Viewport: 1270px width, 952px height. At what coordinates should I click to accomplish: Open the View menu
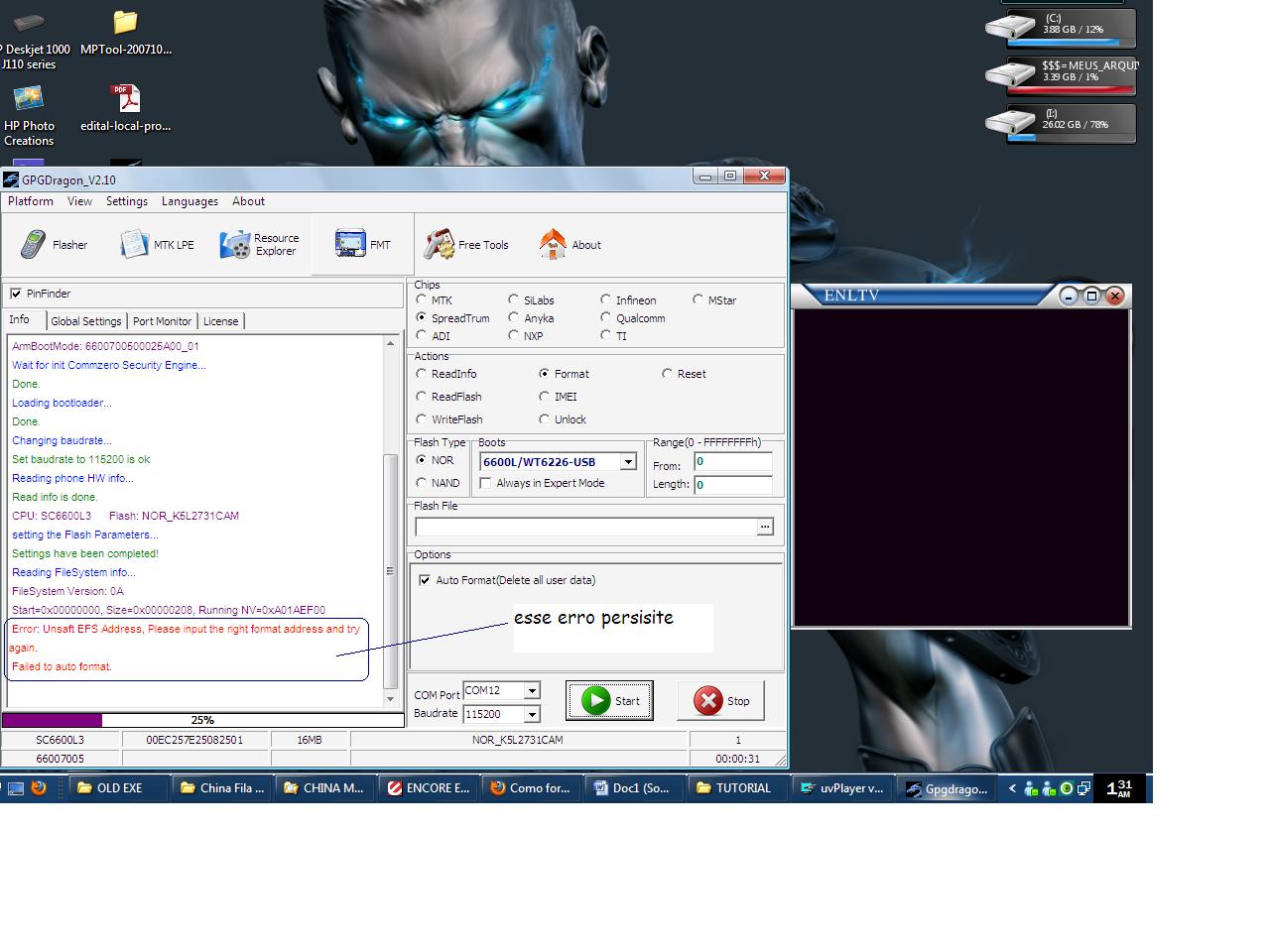pyautogui.click(x=79, y=201)
